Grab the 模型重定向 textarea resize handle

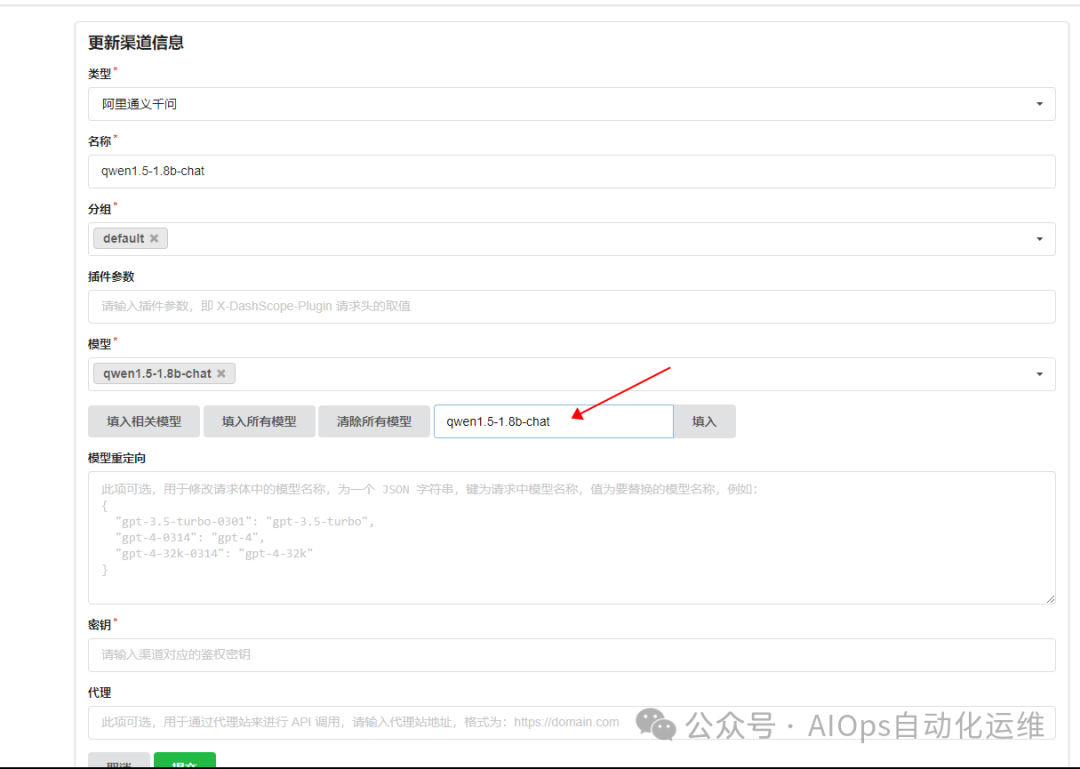[1050, 599]
